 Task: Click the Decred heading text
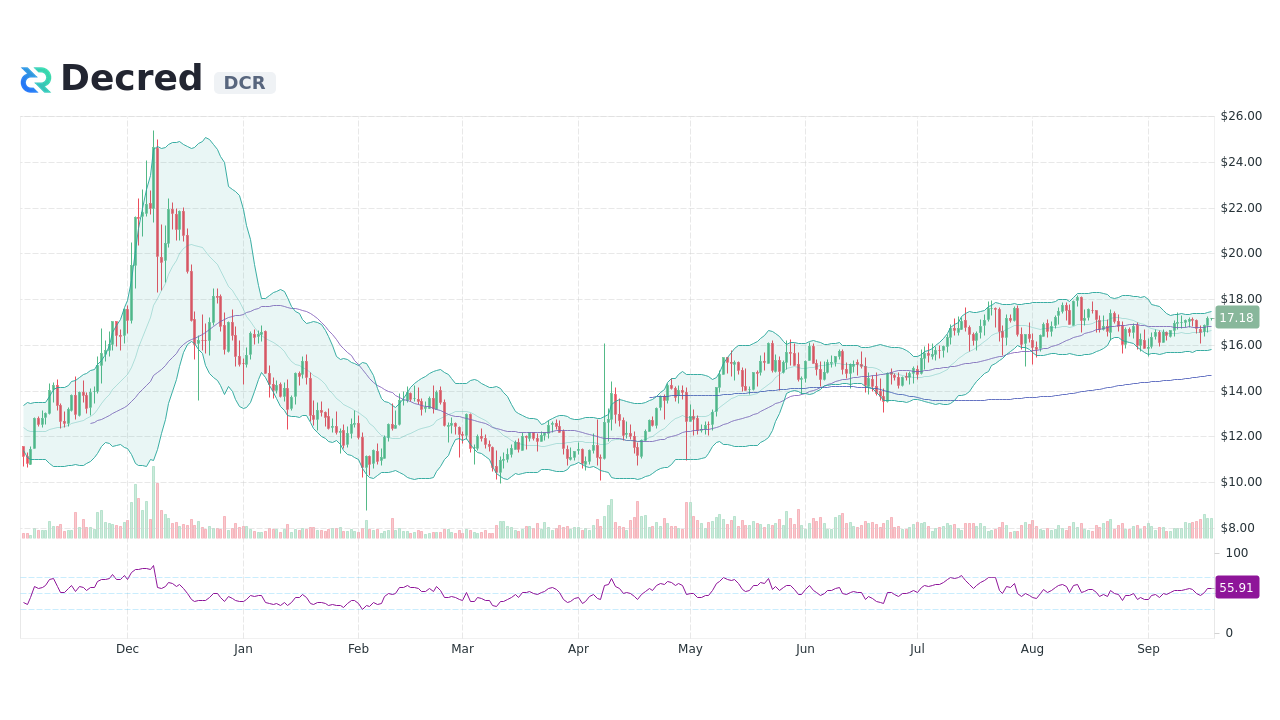tap(131, 77)
